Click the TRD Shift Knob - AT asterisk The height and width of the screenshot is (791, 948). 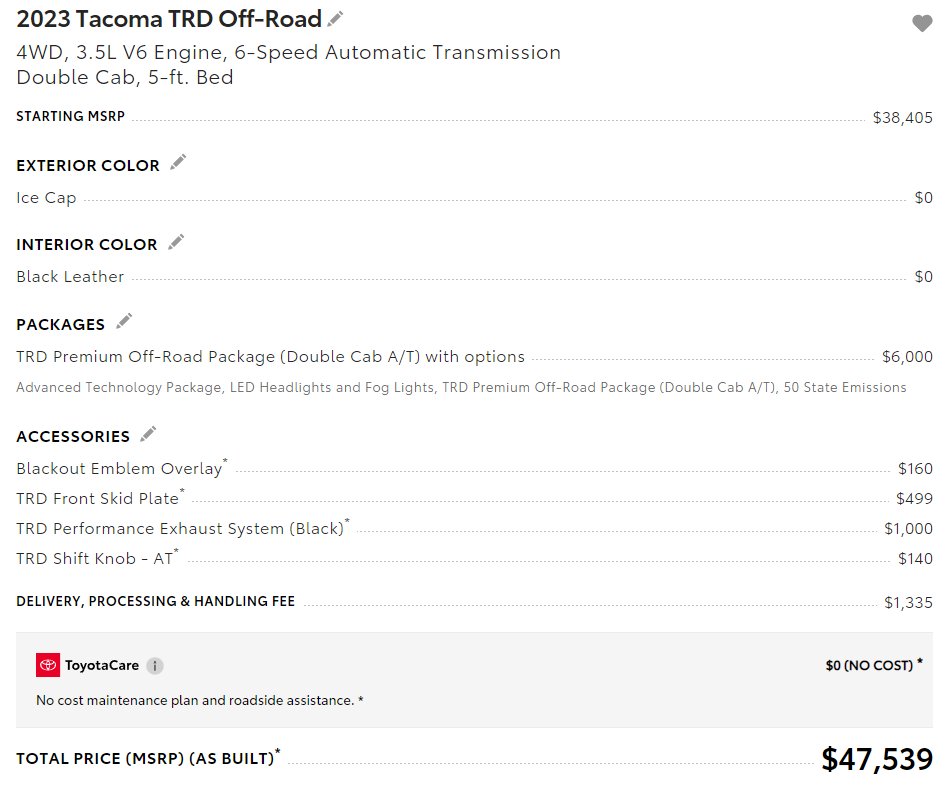177,551
